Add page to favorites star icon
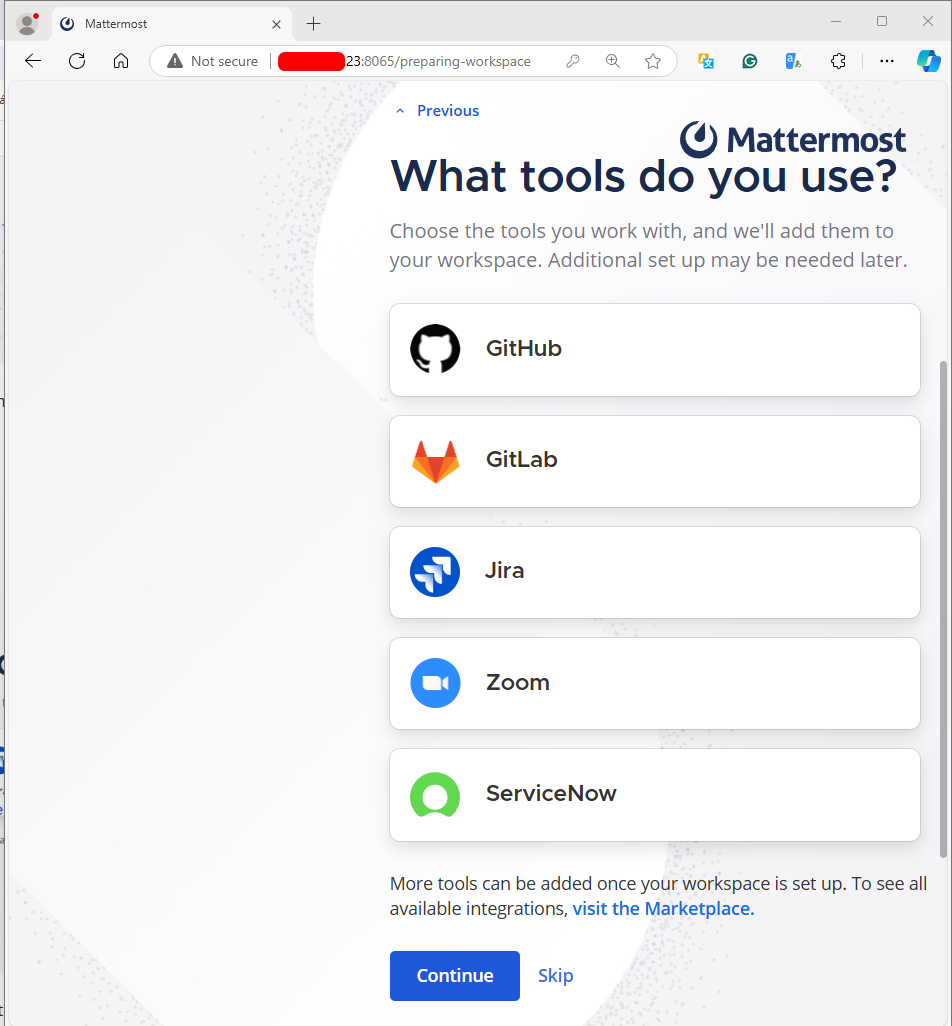The image size is (952, 1026). tap(652, 61)
